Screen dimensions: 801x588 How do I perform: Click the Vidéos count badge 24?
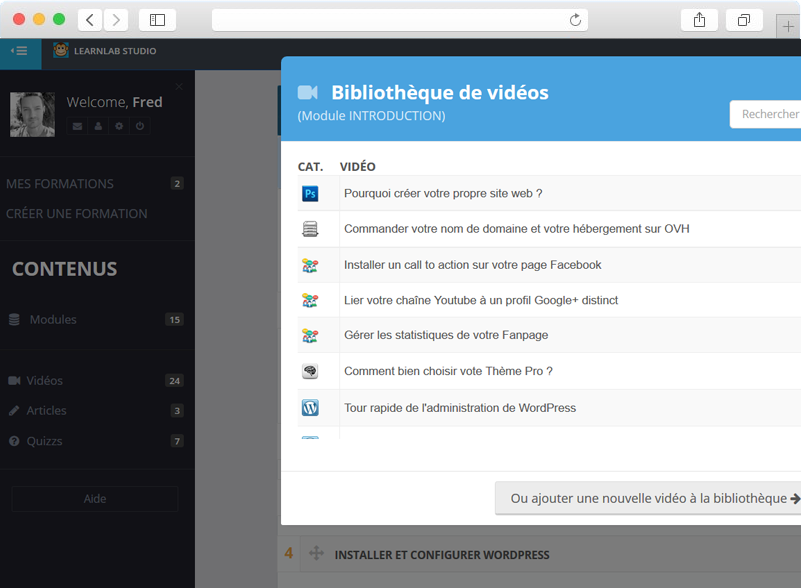pos(175,381)
